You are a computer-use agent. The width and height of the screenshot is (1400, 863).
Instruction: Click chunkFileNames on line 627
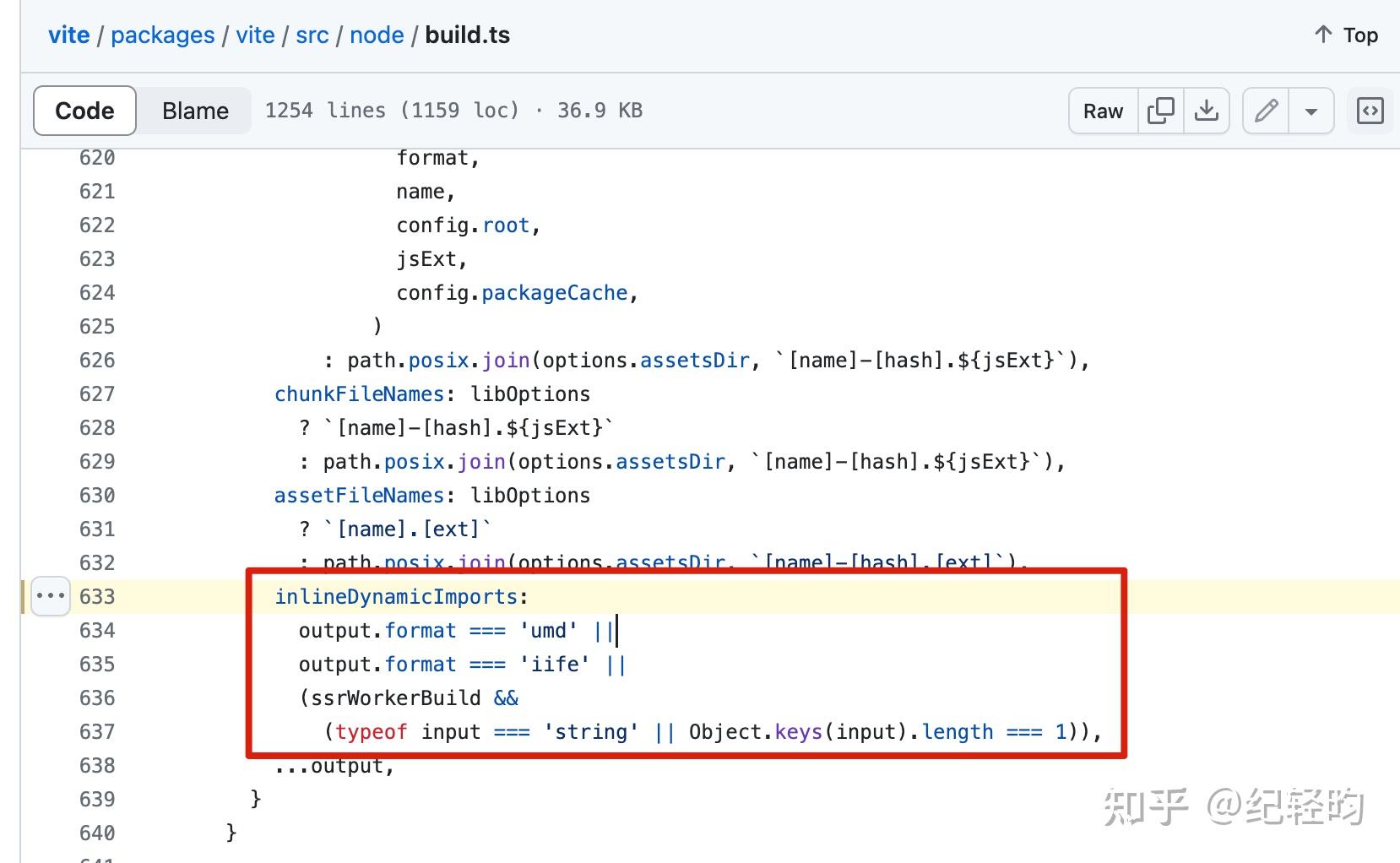coord(359,394)
